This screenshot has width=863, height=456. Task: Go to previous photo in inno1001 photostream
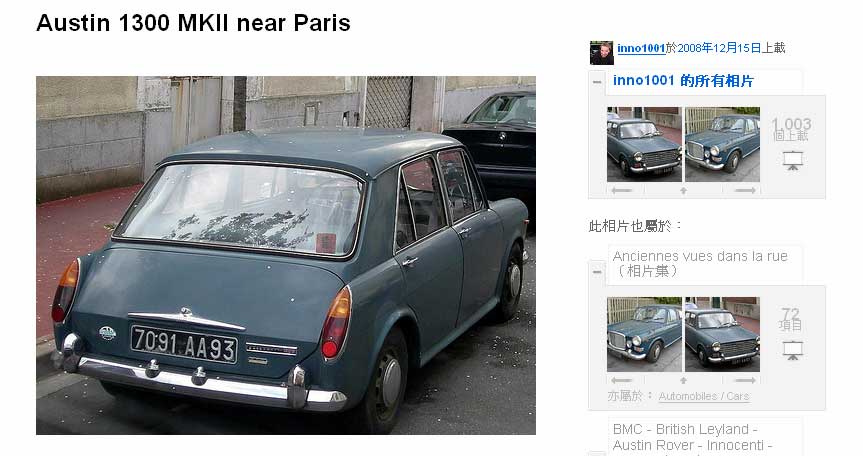point(622,190)
